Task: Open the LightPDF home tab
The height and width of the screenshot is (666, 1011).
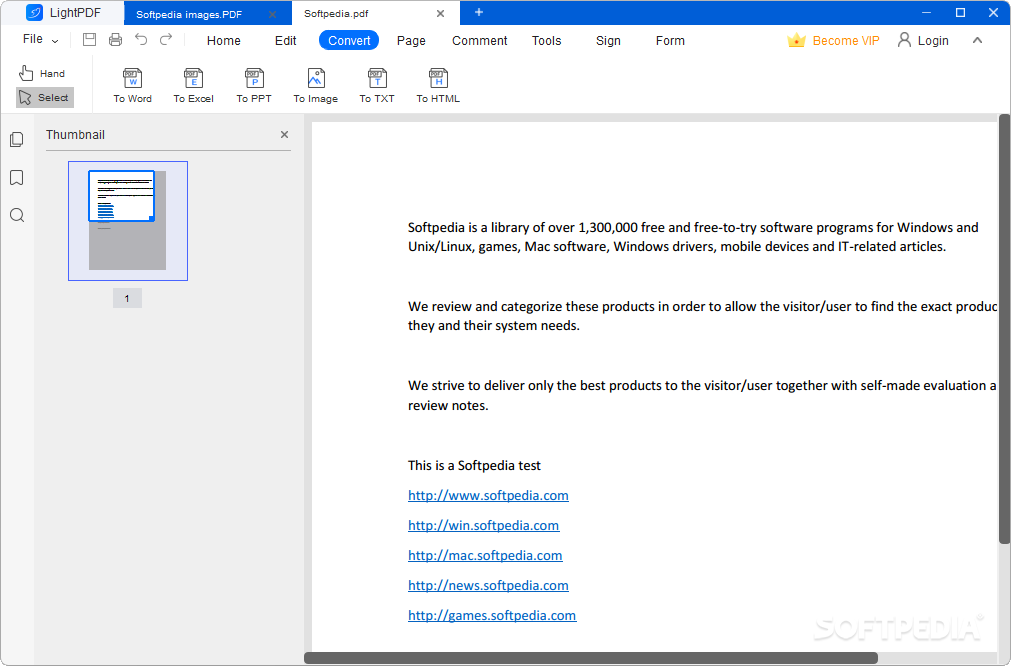Action: coord(63,12)
